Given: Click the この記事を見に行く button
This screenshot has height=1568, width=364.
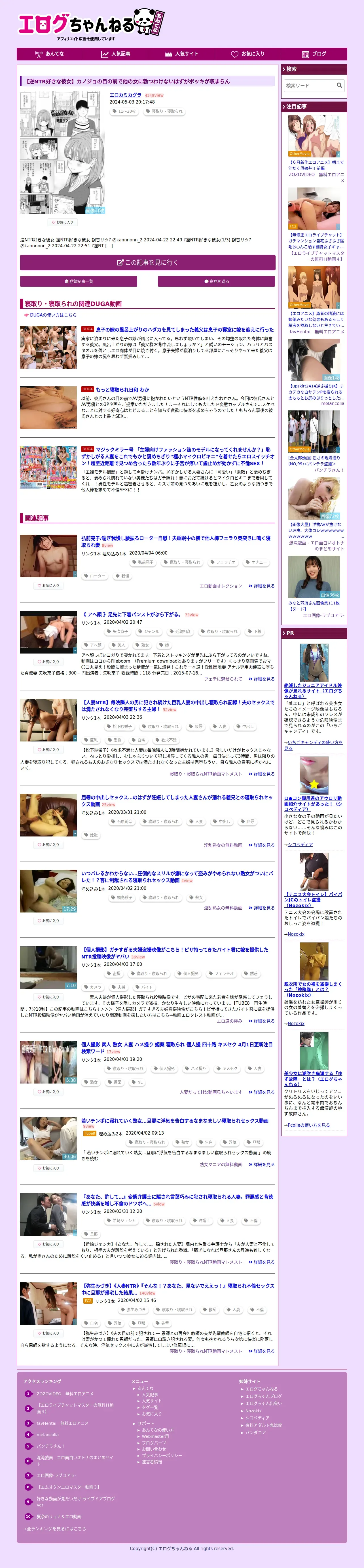Looking at the screenshot, I should [x=147, y=262].
